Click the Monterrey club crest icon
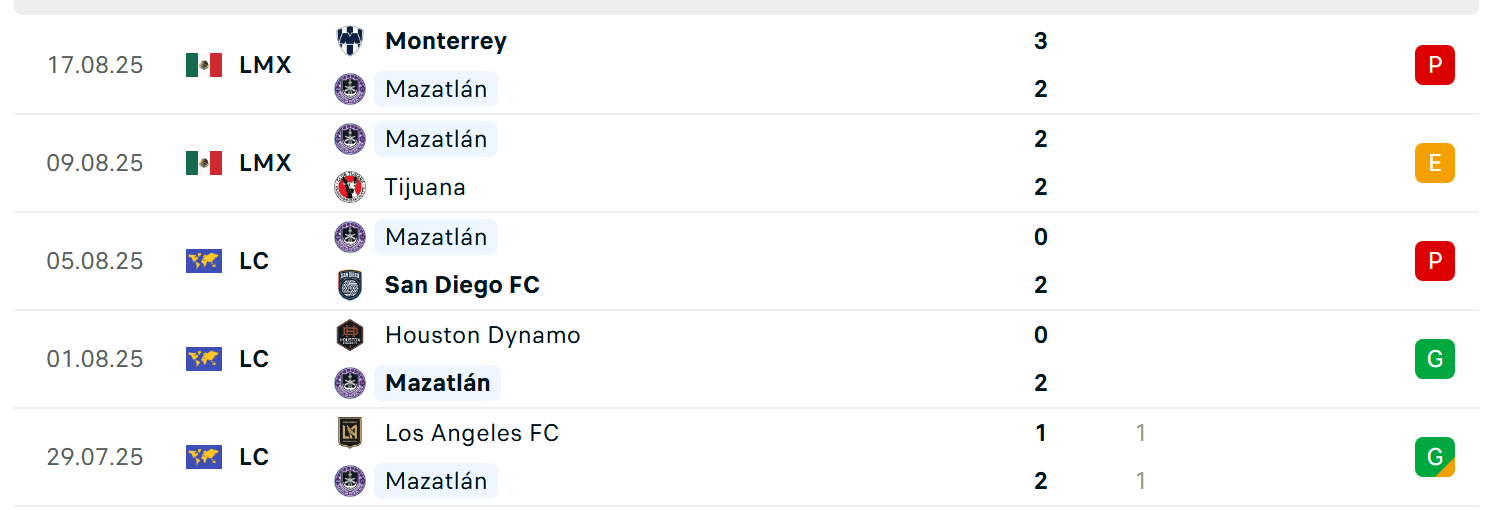 (x=350, y=41)
